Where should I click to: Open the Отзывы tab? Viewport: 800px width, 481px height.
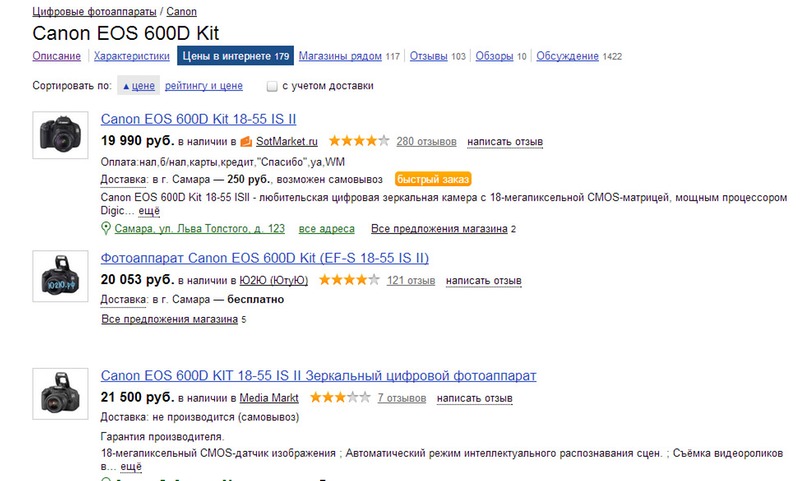429,56
